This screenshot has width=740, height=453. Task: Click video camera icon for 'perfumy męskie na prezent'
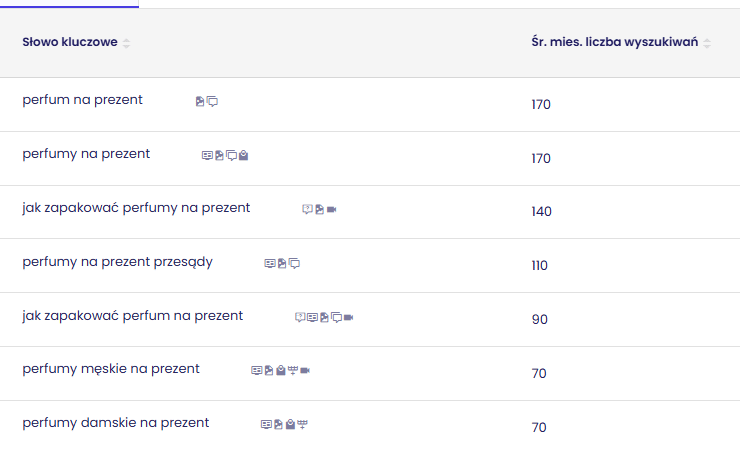305,370
